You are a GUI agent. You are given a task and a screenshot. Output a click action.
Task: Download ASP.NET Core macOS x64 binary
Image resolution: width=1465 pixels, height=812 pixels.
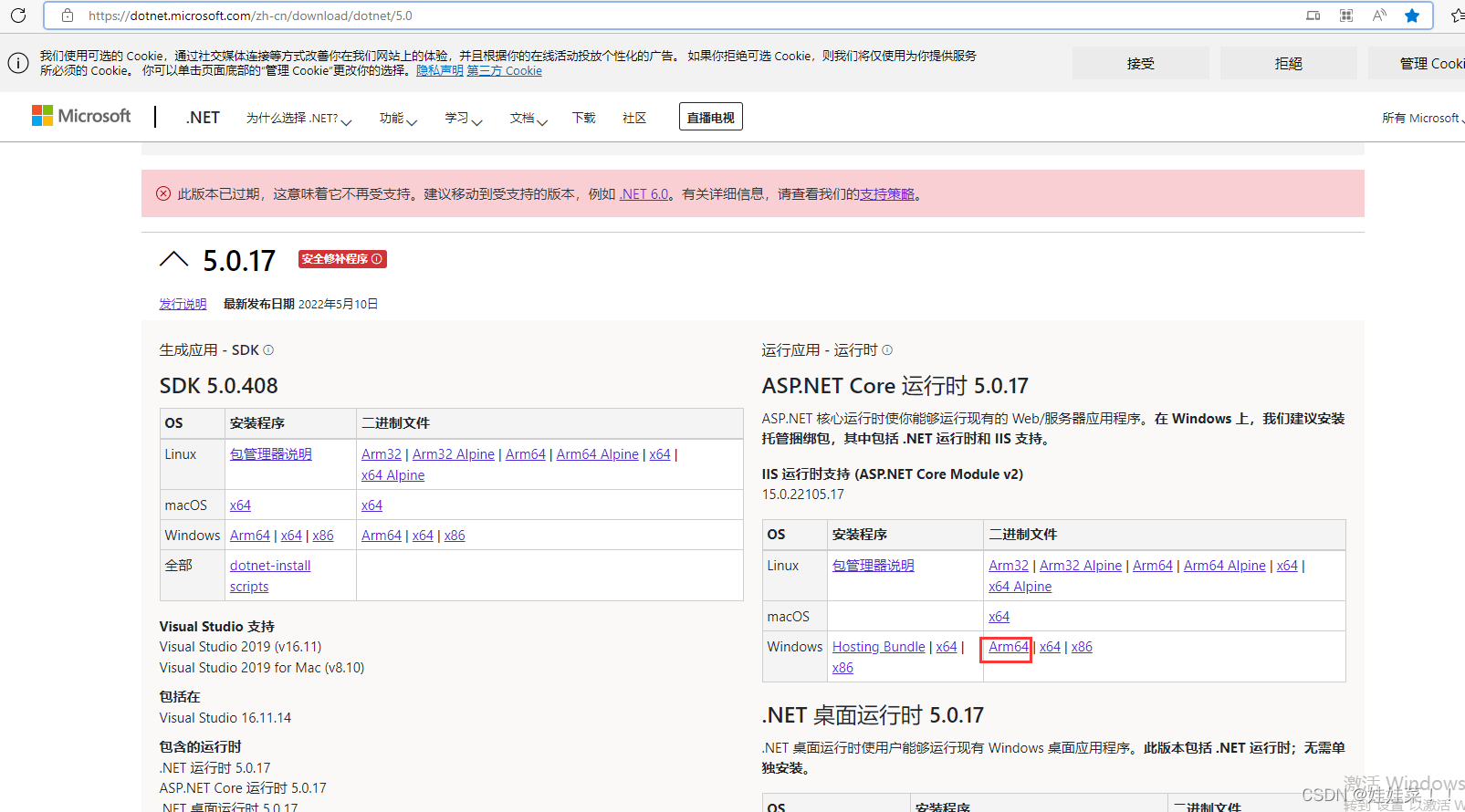tap(999, 617)
